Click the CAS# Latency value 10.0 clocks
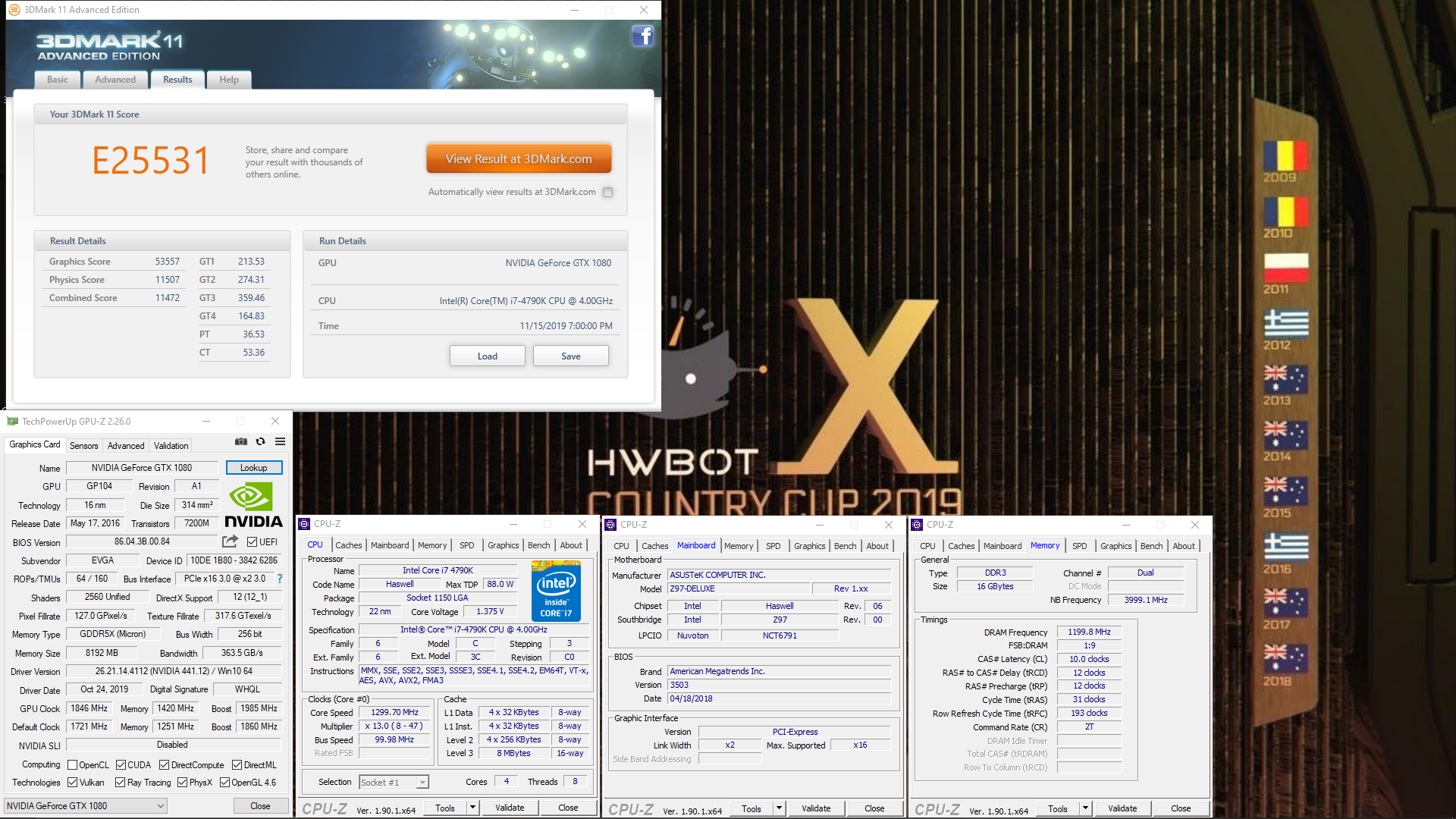Viewport: 1456px width, 819px height. coord(1089,659)
